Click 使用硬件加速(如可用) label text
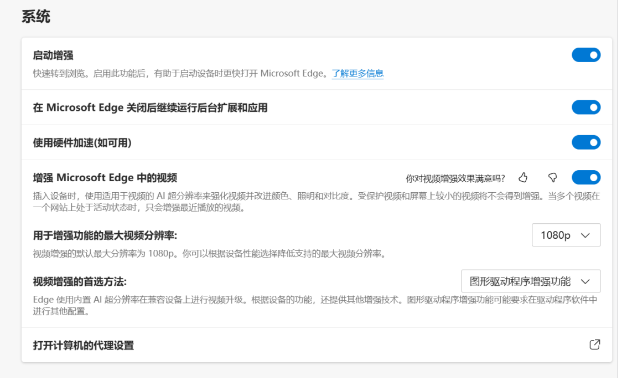This screenshot has width=618, height=378. click(x=82, y=143)
